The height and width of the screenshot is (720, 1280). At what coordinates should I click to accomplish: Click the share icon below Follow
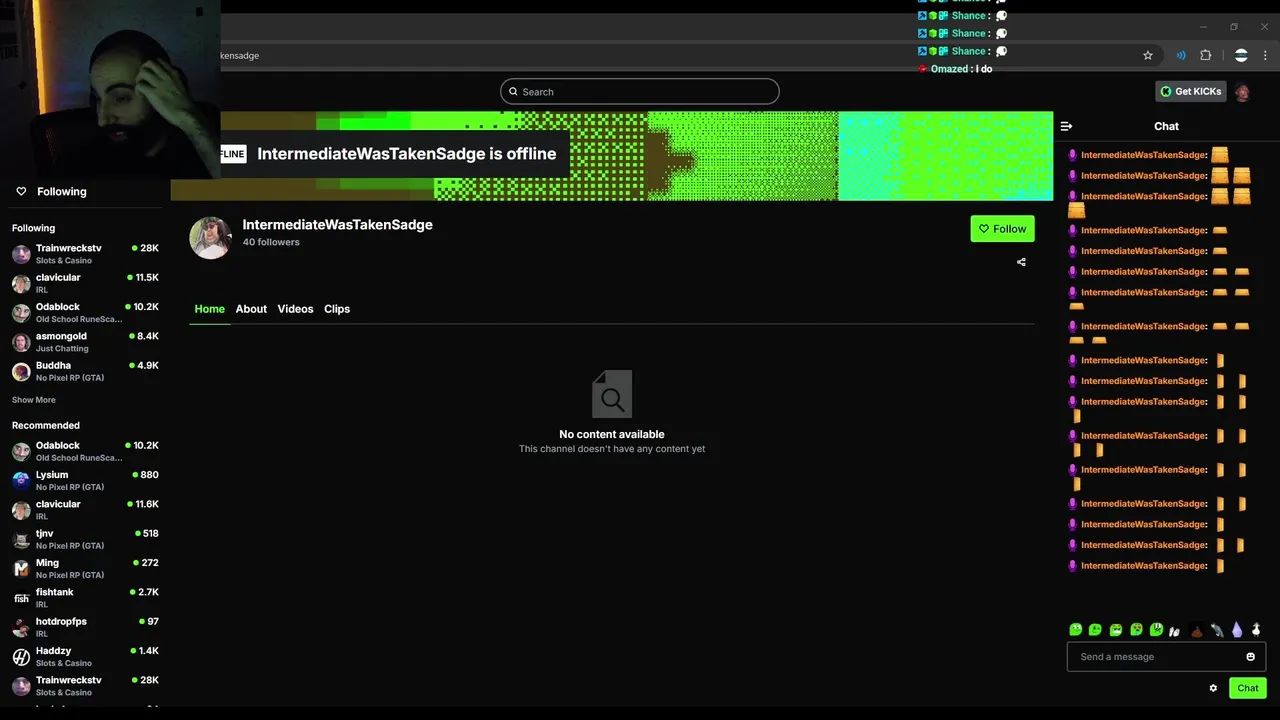click(x=1021, y=262)
